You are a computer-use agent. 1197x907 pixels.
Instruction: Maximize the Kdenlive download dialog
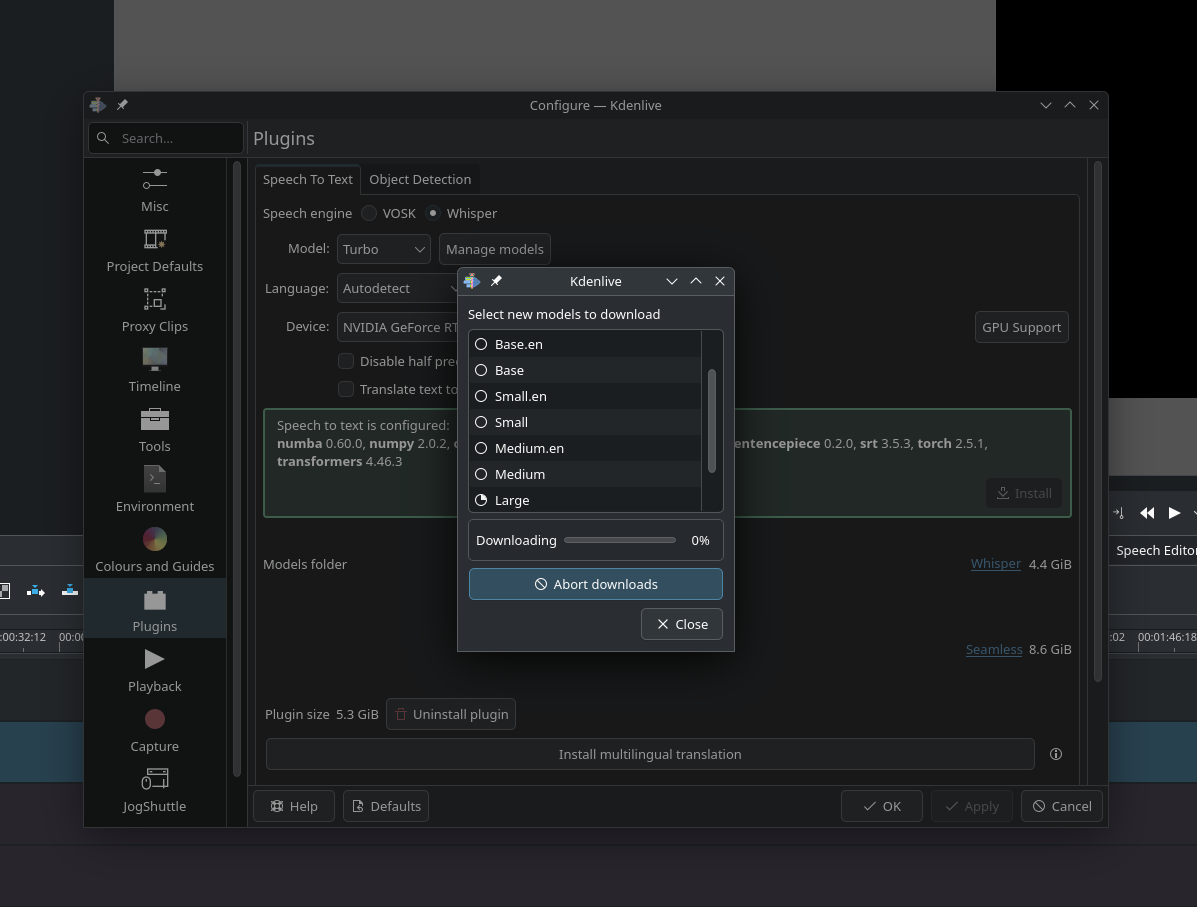click(695, 281)
